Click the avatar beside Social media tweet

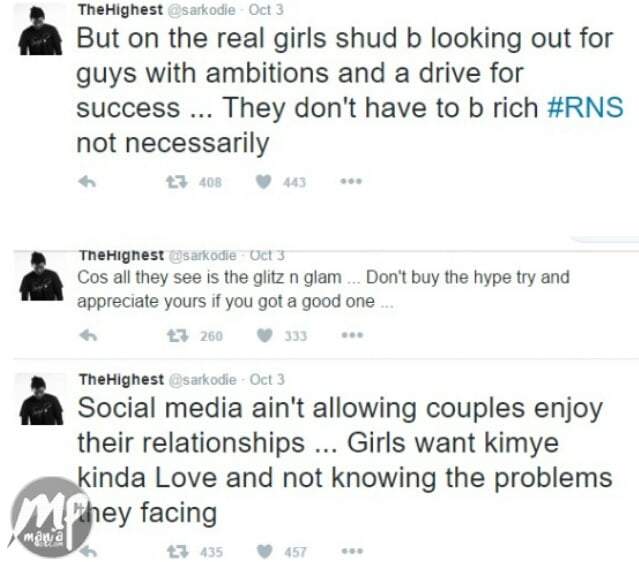[x=41, y=400]
